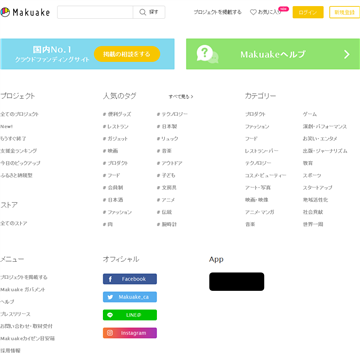
Task: Open ファッション category under カテゴリー
Action: pos(257,127)
